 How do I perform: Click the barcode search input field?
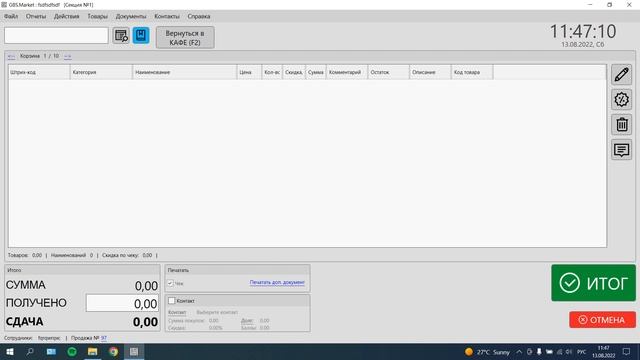[x=56, y=36]
